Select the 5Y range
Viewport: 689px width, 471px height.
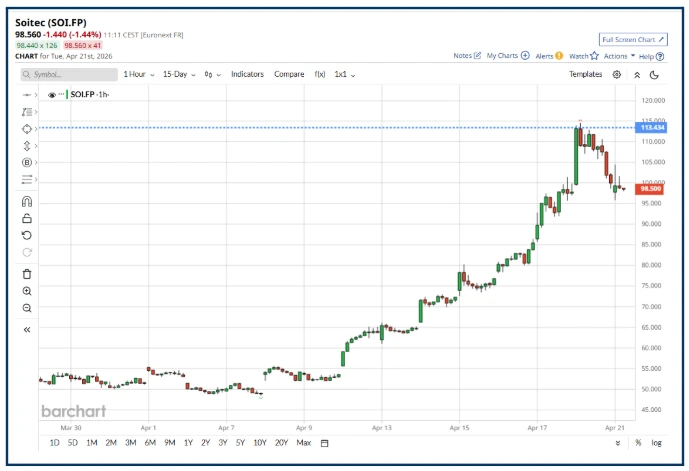coord(240,443)
